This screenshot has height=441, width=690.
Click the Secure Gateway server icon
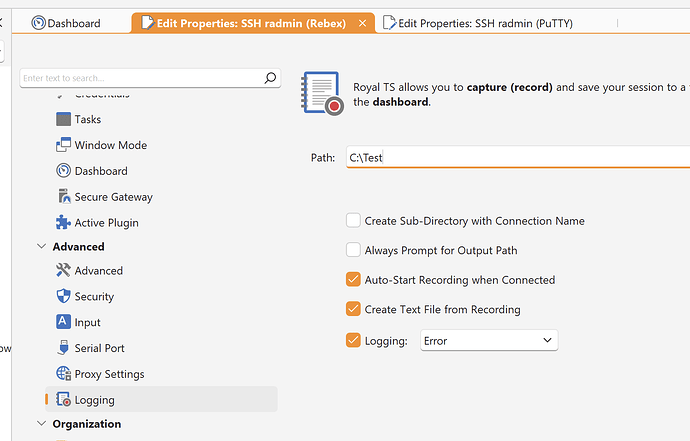point(64,197)
